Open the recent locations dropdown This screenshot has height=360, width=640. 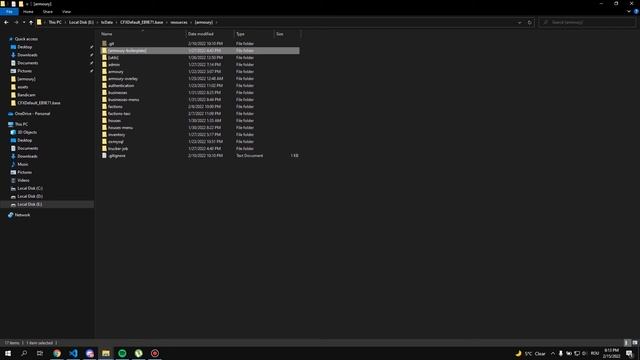coord(24,22)
